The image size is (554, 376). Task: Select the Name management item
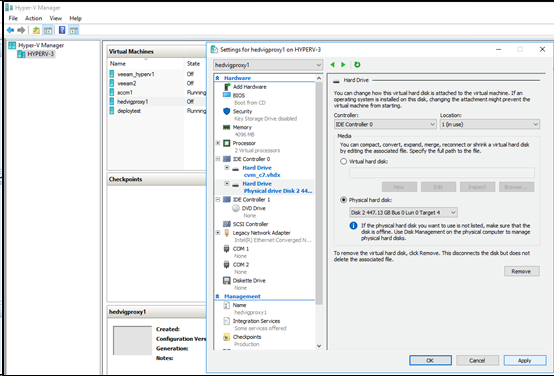pos(239,305)
